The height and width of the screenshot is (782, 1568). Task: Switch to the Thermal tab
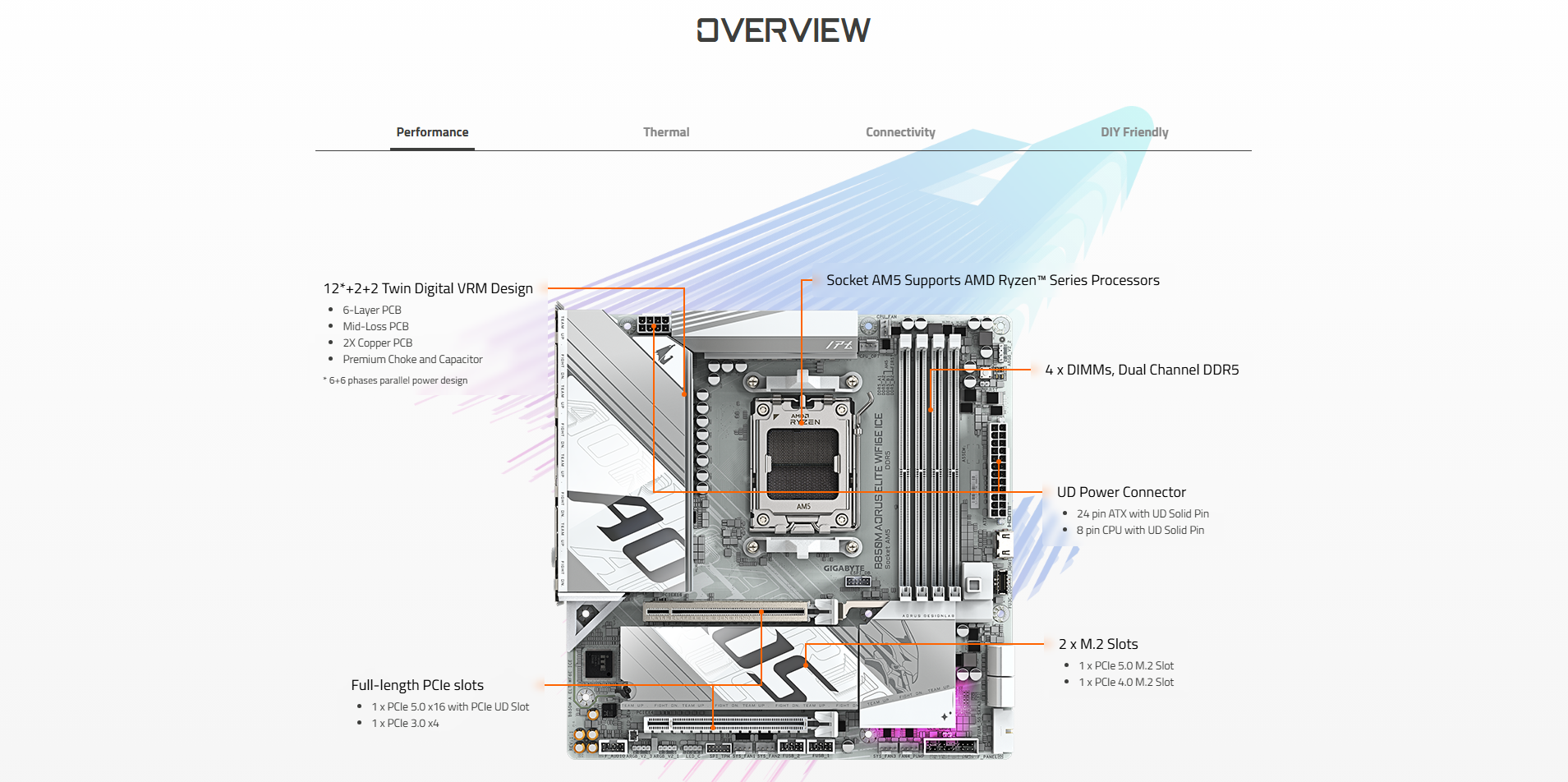tap(666, 132)
